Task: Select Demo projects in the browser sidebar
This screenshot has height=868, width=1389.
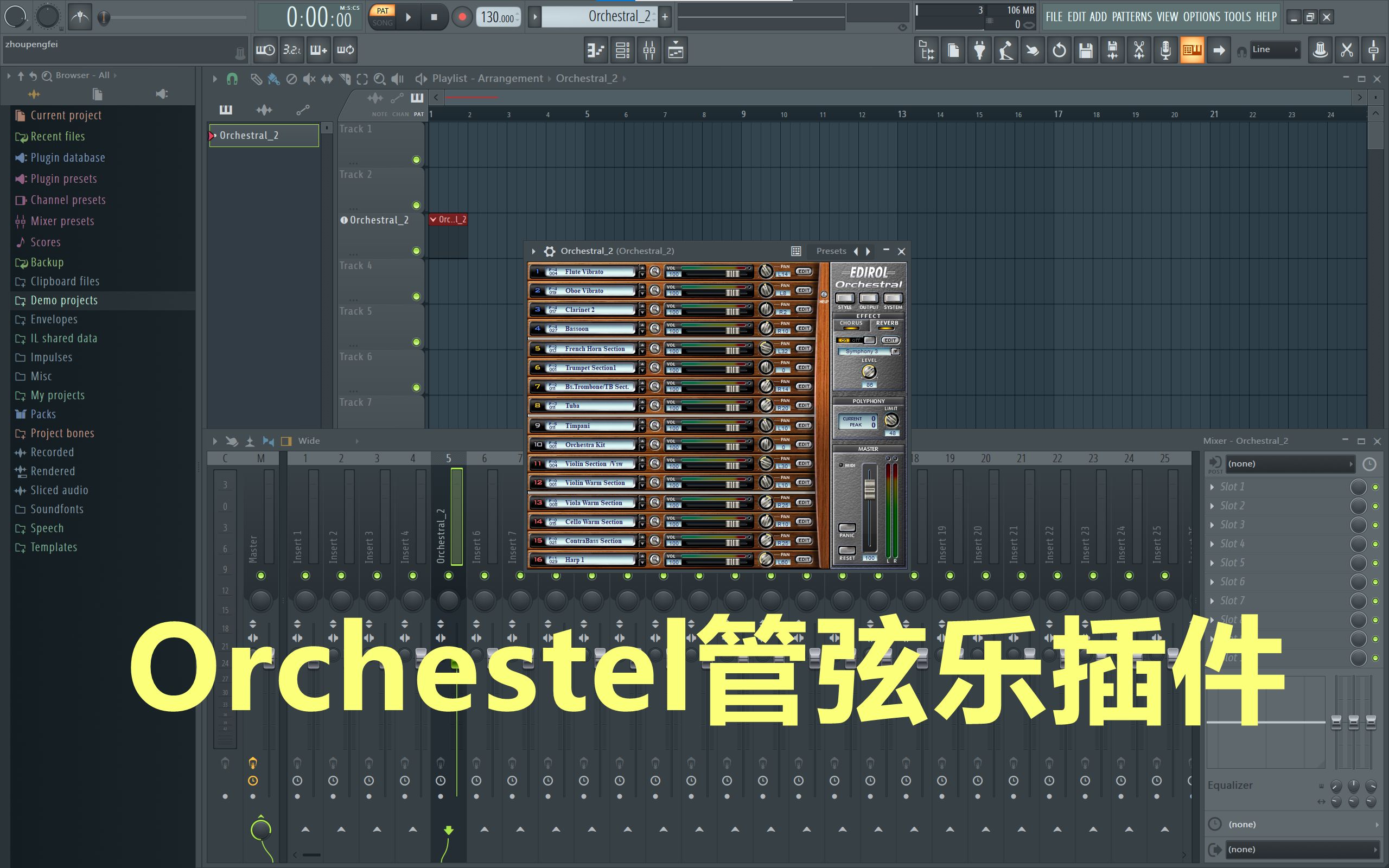Action: pos(64,299)
